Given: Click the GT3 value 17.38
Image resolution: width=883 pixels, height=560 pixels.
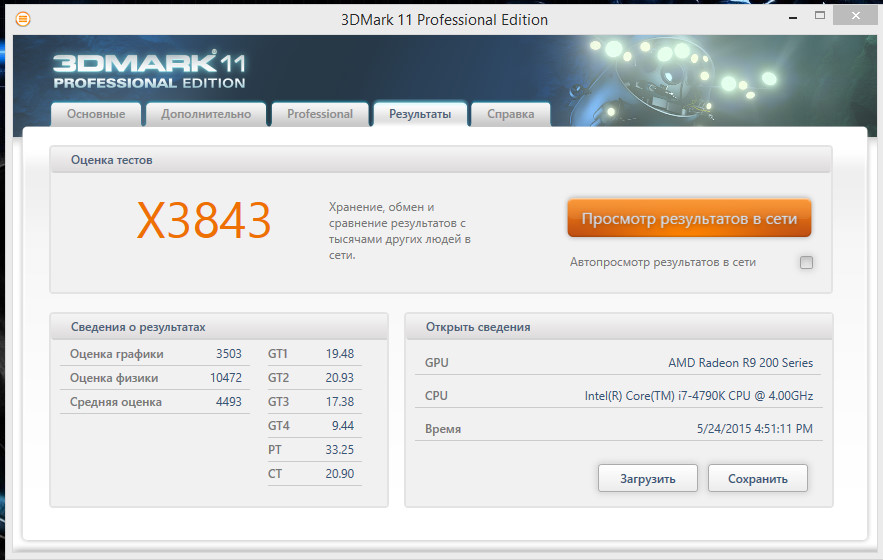Looking at the screenshot, I should [340, 402].
